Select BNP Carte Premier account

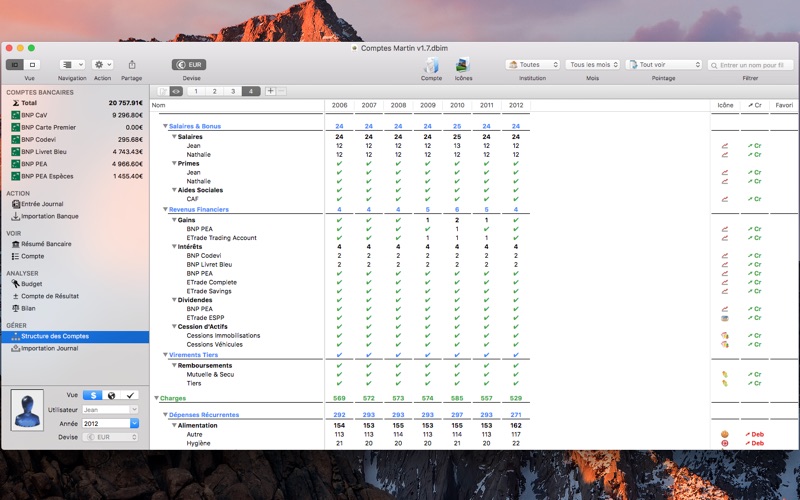(x=77, y=128)
